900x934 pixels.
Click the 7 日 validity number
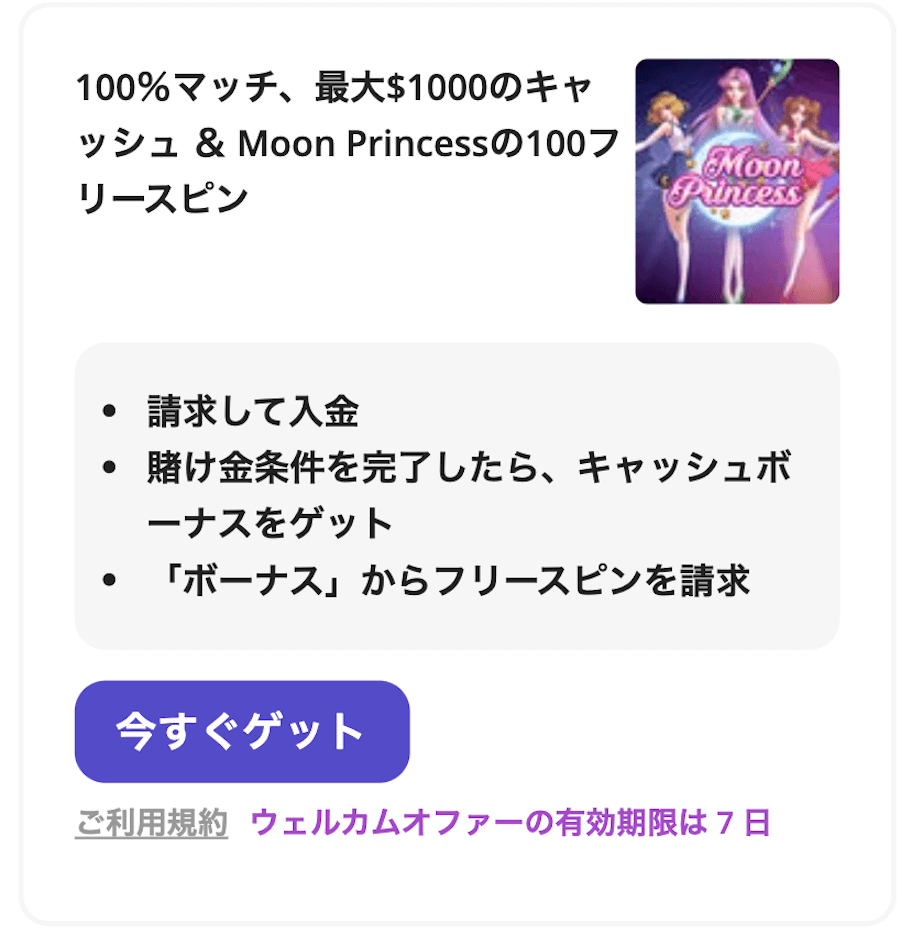pos(744,823)
